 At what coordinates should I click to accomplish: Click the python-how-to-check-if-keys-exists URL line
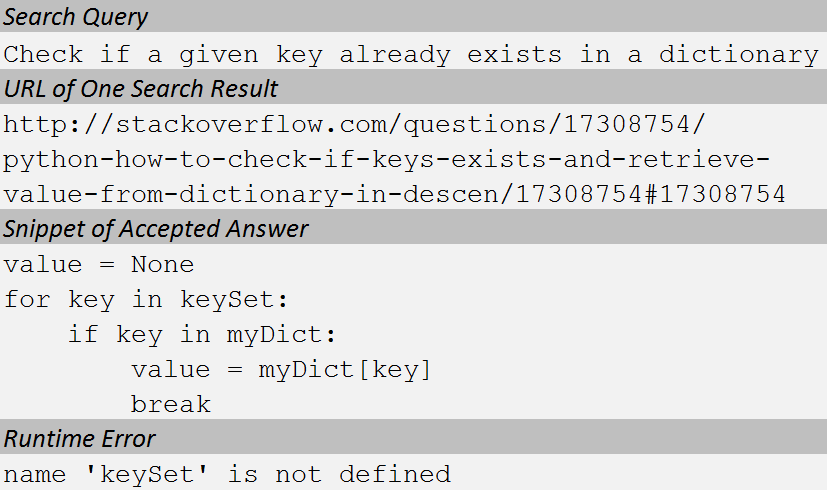386,160
